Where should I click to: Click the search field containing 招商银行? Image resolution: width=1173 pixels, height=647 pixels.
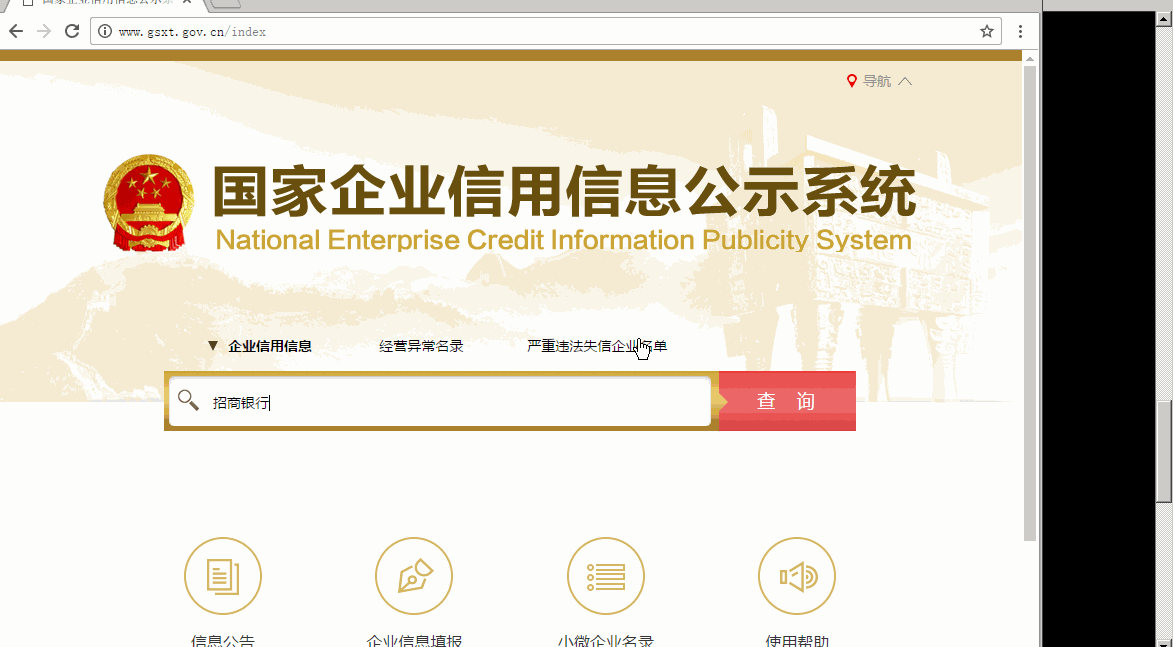tap(440, 402)
